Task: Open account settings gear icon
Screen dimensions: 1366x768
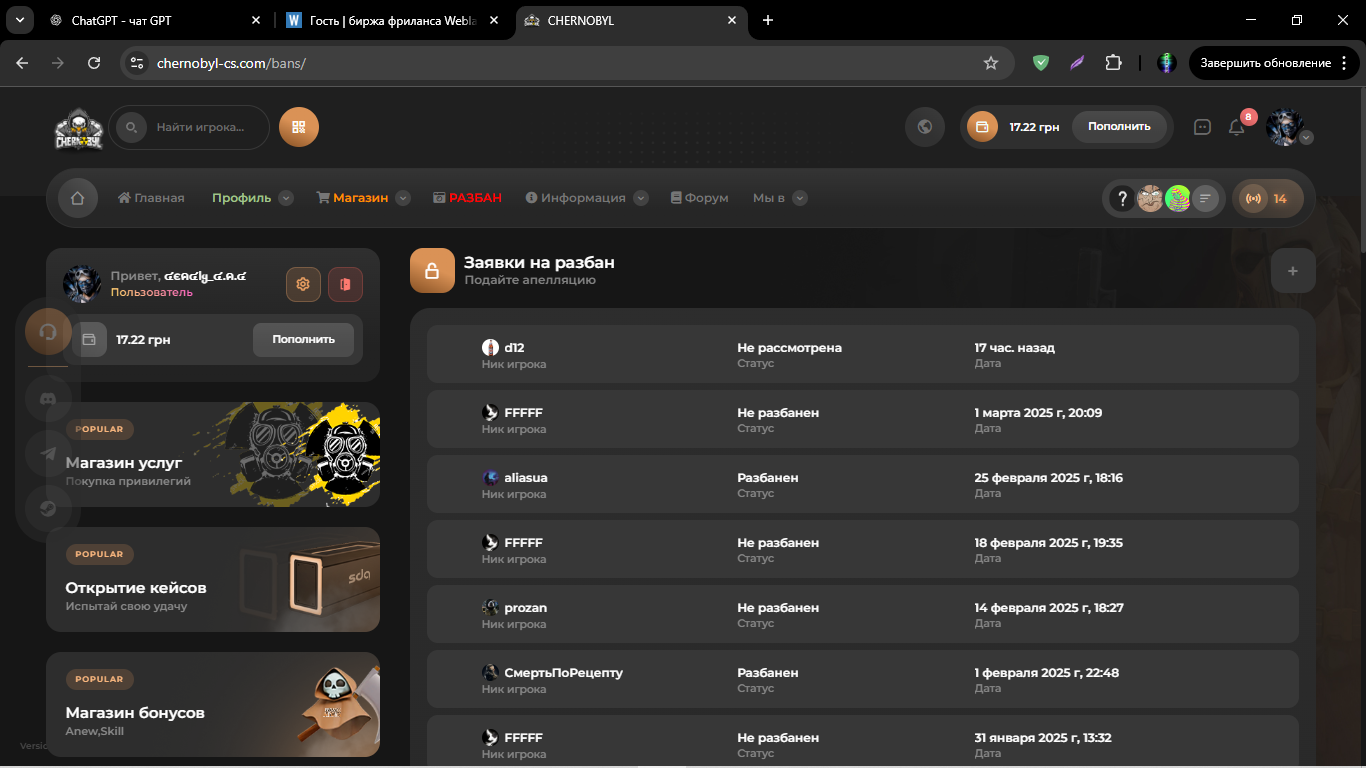Action: (x=303, y=284)
